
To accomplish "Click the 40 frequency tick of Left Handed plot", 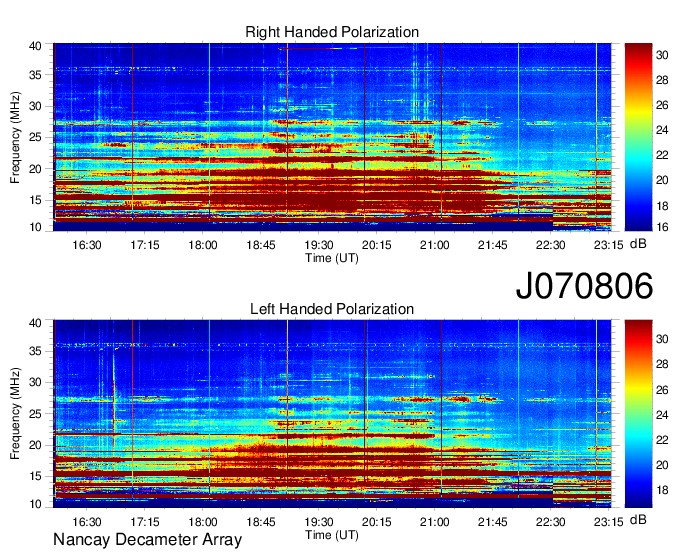I will [x=35, y=323].
